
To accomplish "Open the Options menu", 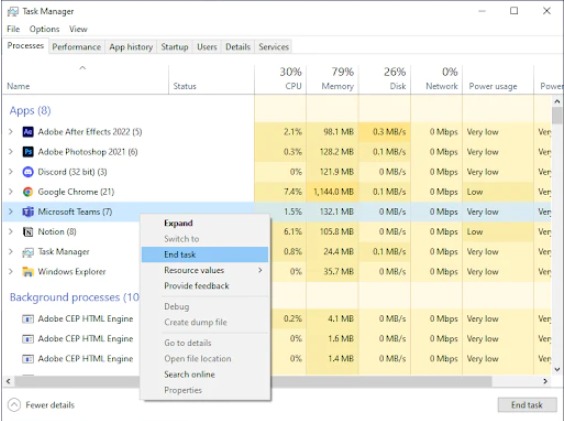I will [44, 29].
